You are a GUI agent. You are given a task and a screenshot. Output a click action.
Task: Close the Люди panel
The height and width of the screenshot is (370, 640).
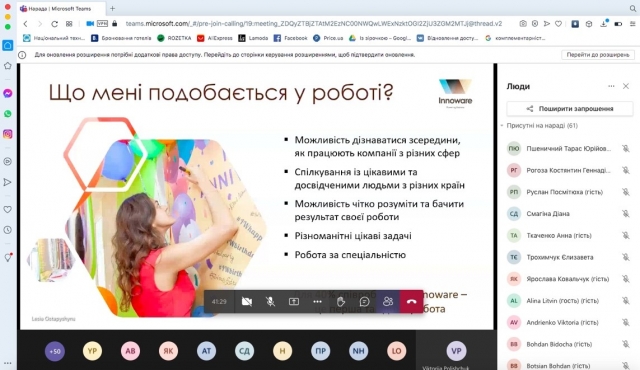[626, 86]
